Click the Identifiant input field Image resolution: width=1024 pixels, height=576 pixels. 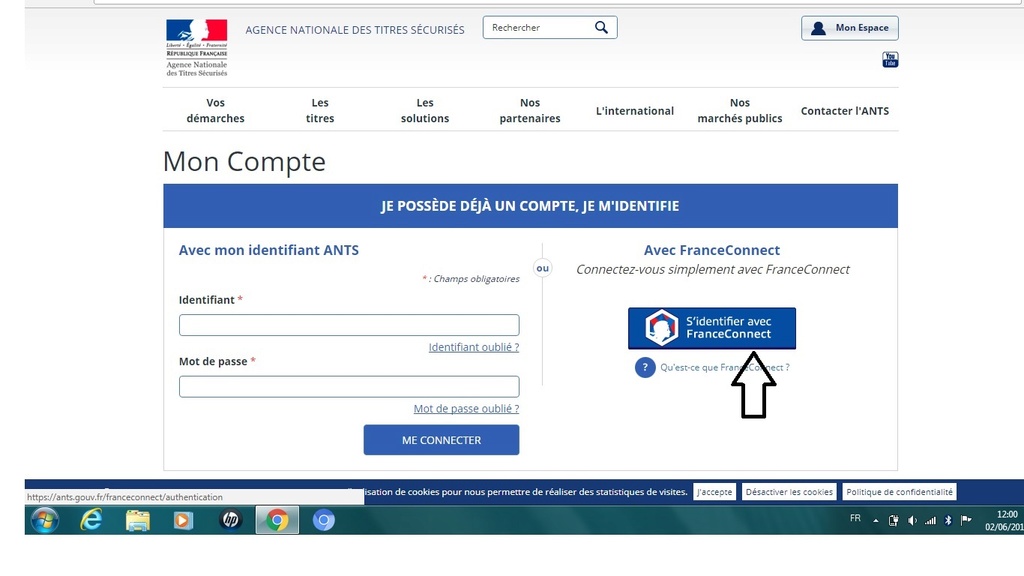click(349, 325)
